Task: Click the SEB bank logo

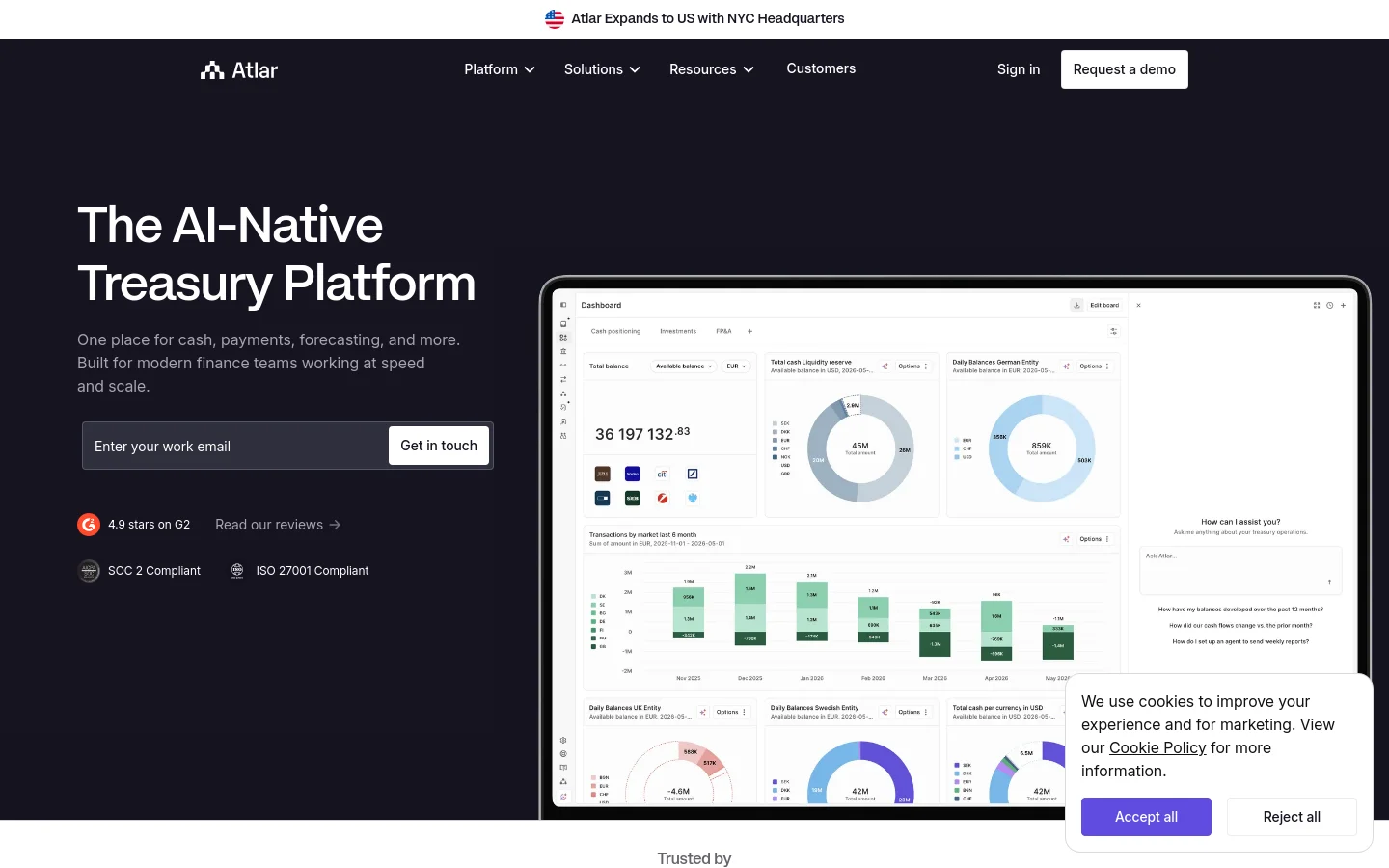Action: (633, 499)
